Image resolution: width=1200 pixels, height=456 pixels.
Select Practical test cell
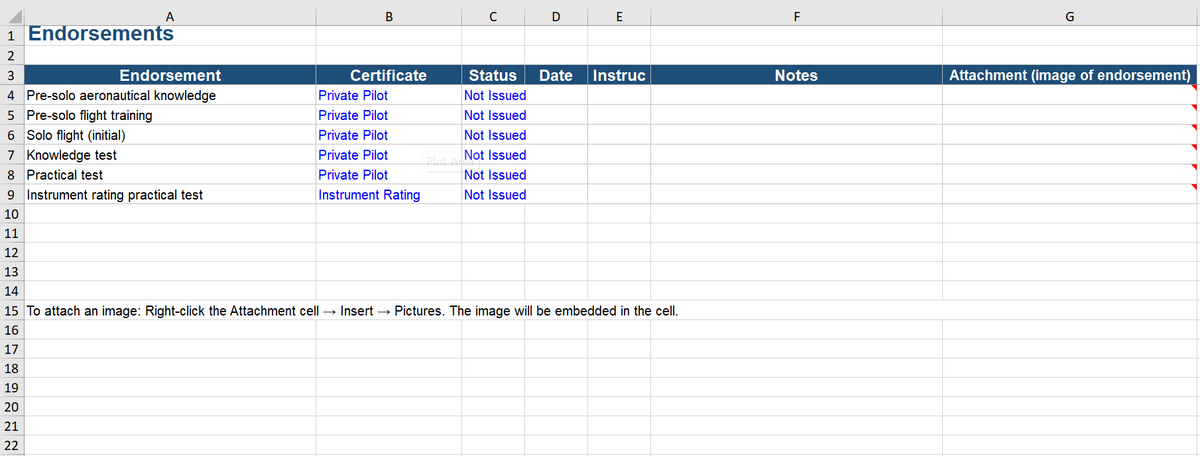coord(170,175)
